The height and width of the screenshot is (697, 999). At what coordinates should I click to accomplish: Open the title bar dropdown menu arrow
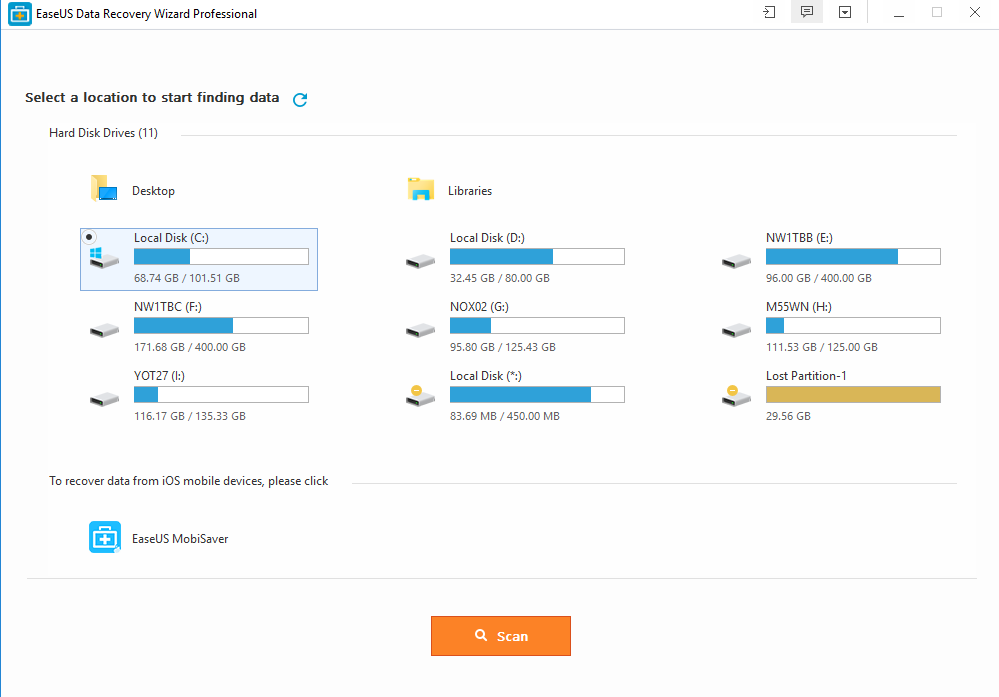pyautogui.click(x=845, y=13)
